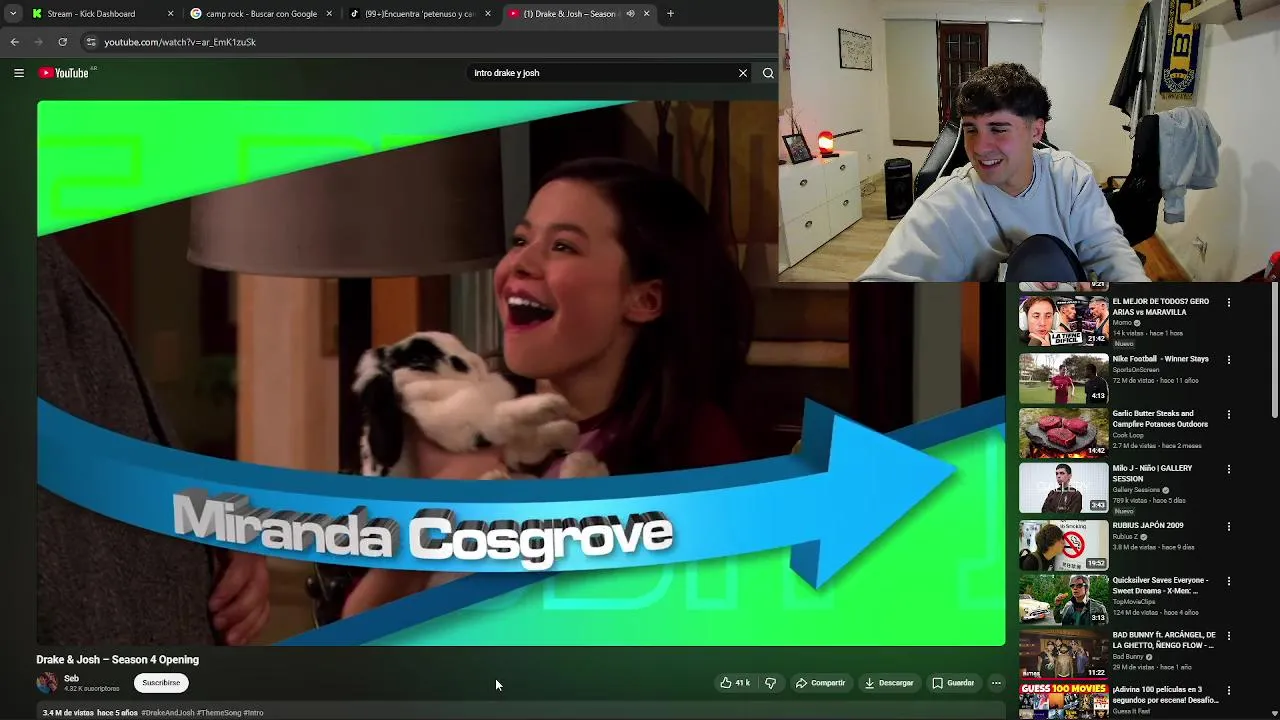Open the Seb channel name link

pyautogui.click(x=71, y=679)
